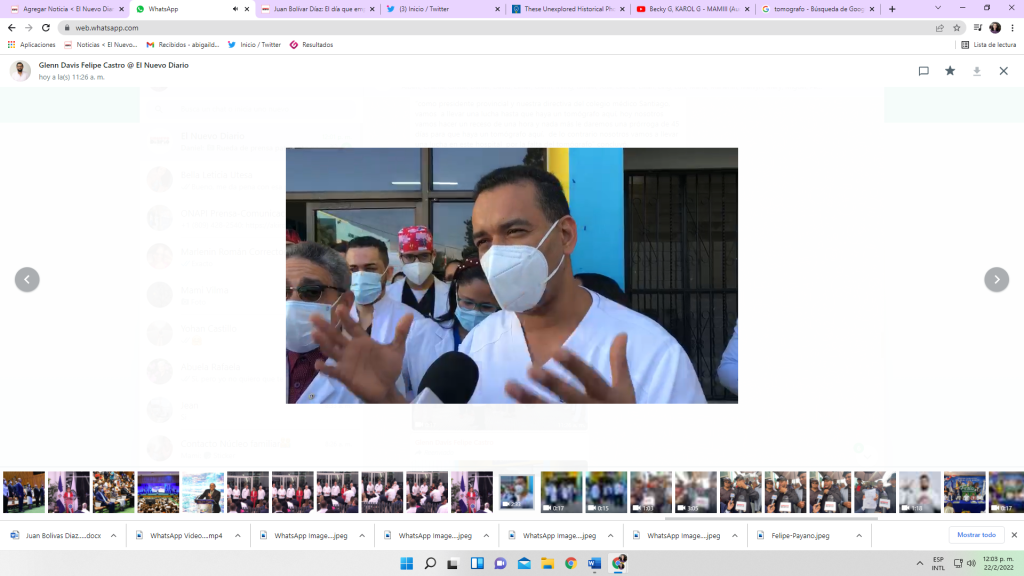Click Chrome reload page icon
Screen dimensions: 1024x576
(46, 28)
